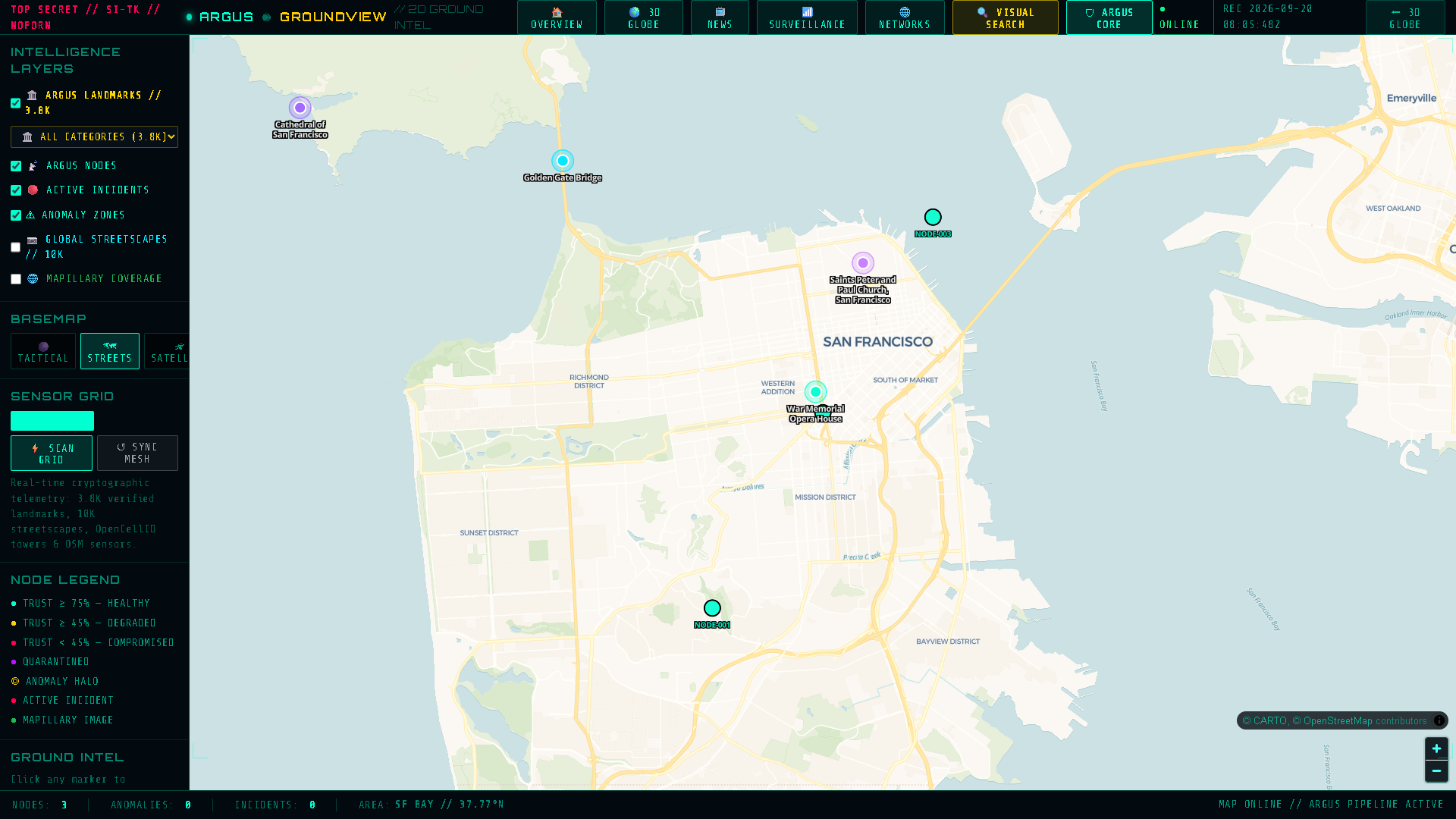Select the Cathedral of San Francisco marker

click(300, 108)
